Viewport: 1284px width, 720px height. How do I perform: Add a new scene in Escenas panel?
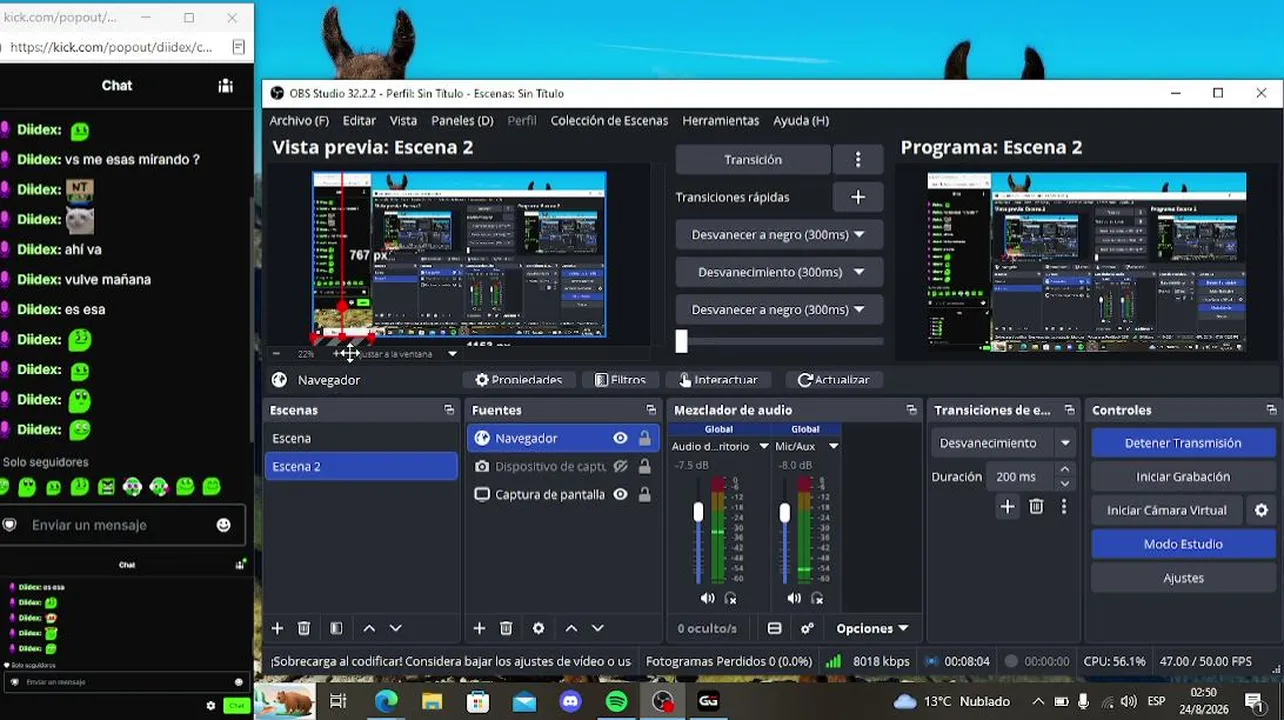(x=277, y=628)
